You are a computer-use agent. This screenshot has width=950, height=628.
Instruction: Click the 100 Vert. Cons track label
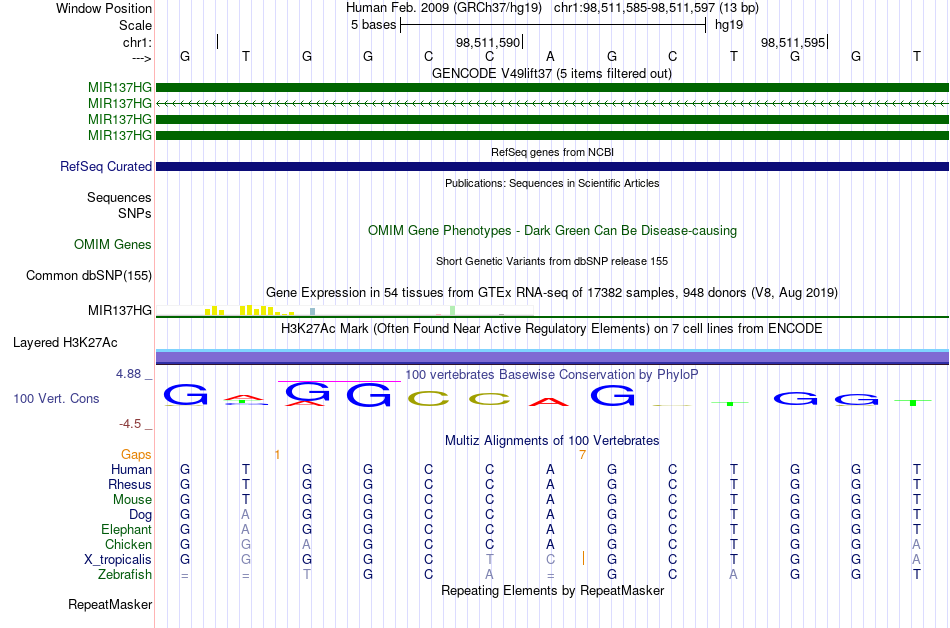point(56,398)
